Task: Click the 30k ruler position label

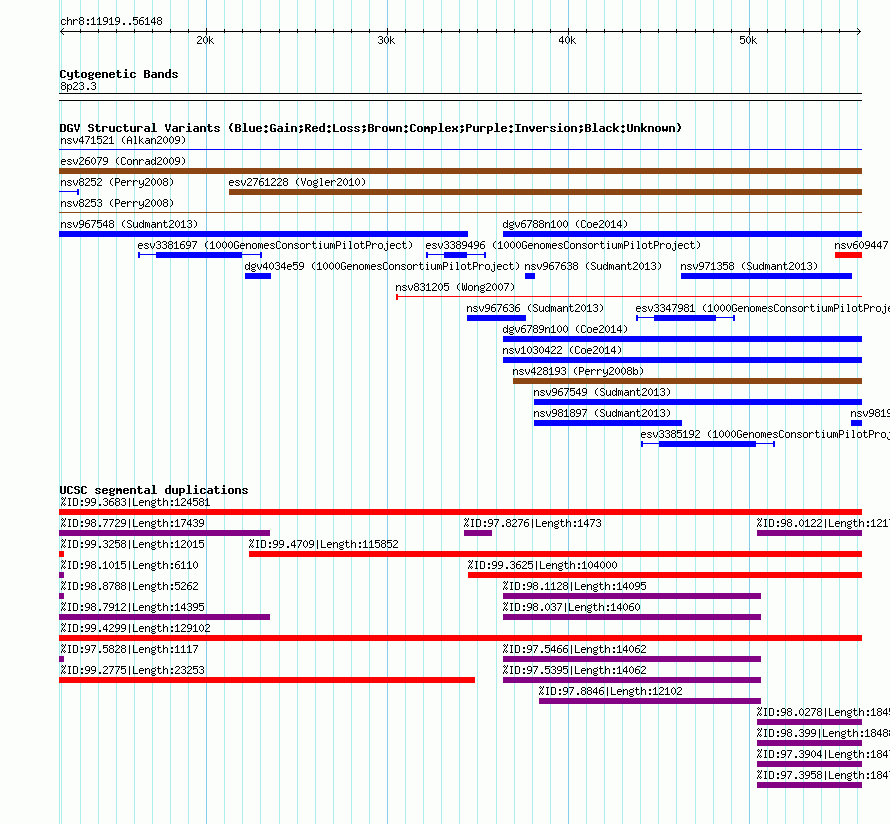Action: 386,40
